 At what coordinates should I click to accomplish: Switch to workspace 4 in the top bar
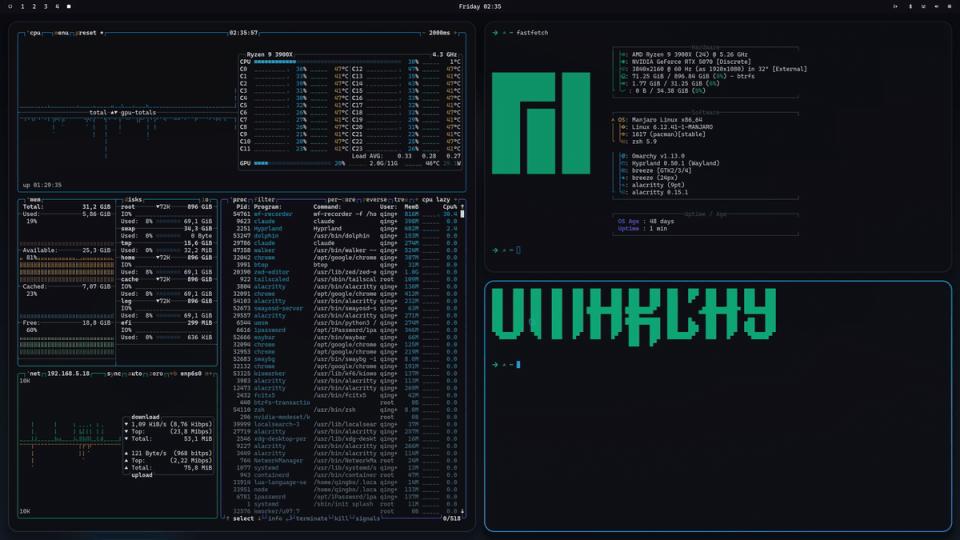coord(57,6)
